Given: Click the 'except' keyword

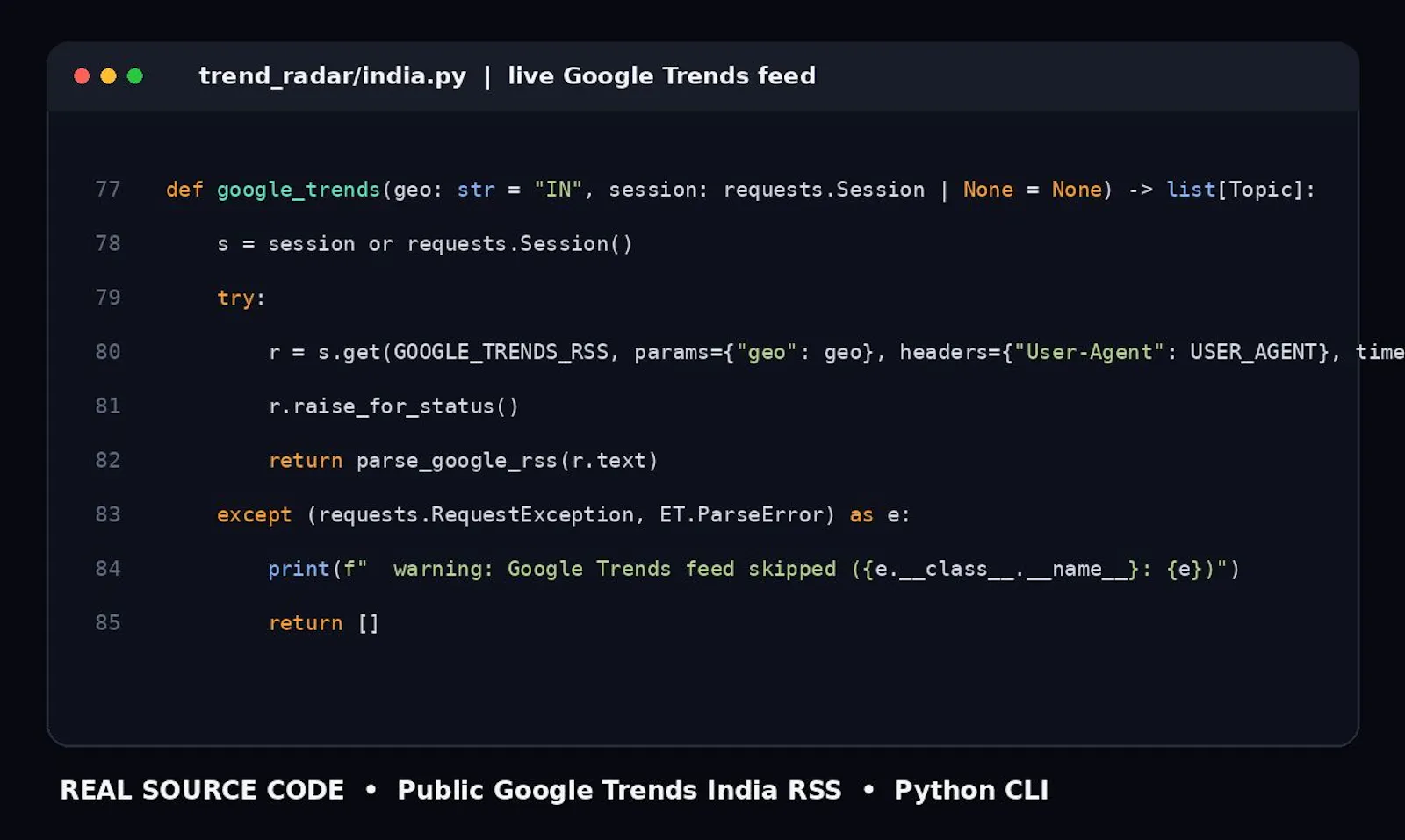Looking at the screenshot, I should click(254, 515).
